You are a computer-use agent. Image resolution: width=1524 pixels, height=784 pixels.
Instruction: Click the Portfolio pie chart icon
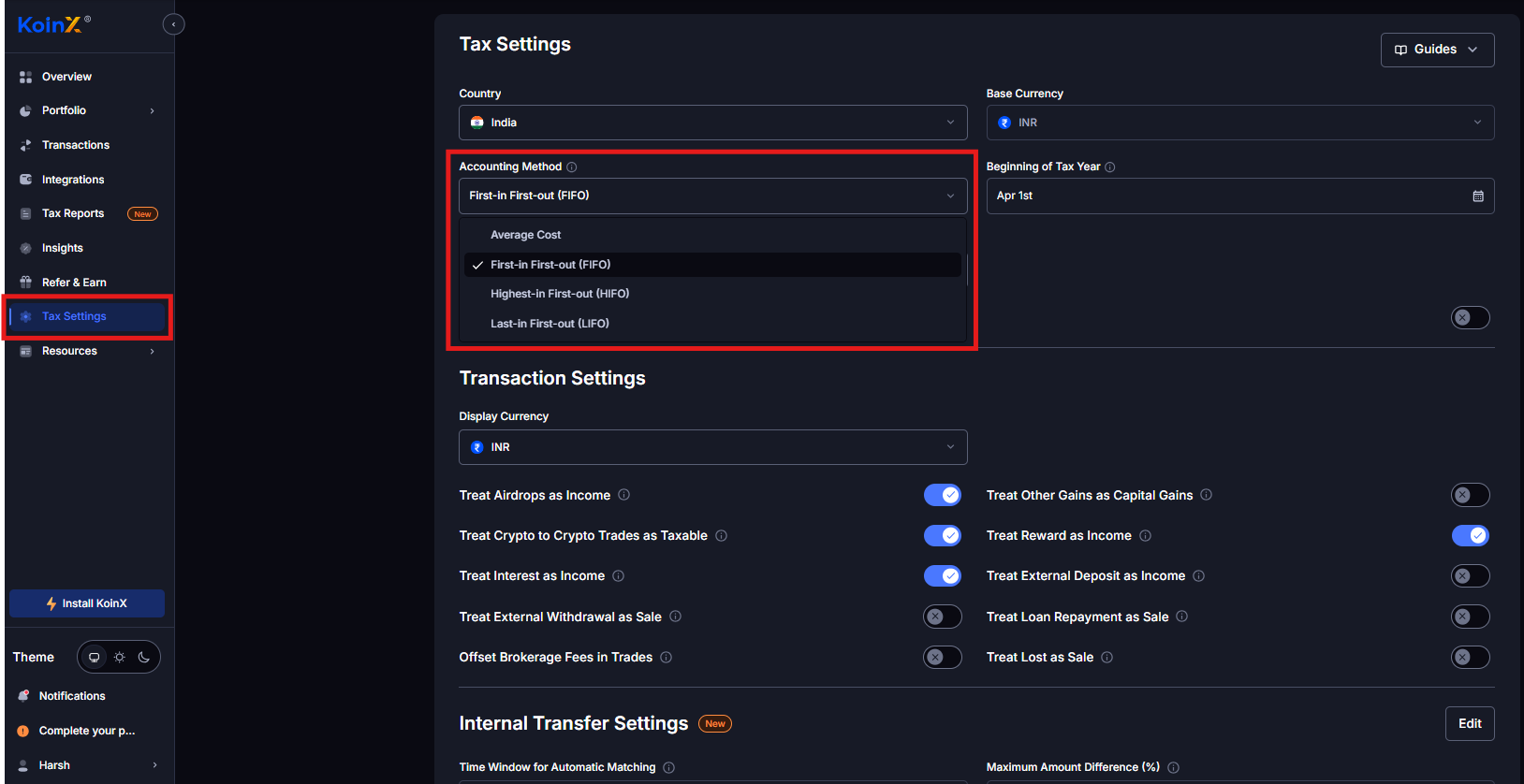tap(25, 110)
